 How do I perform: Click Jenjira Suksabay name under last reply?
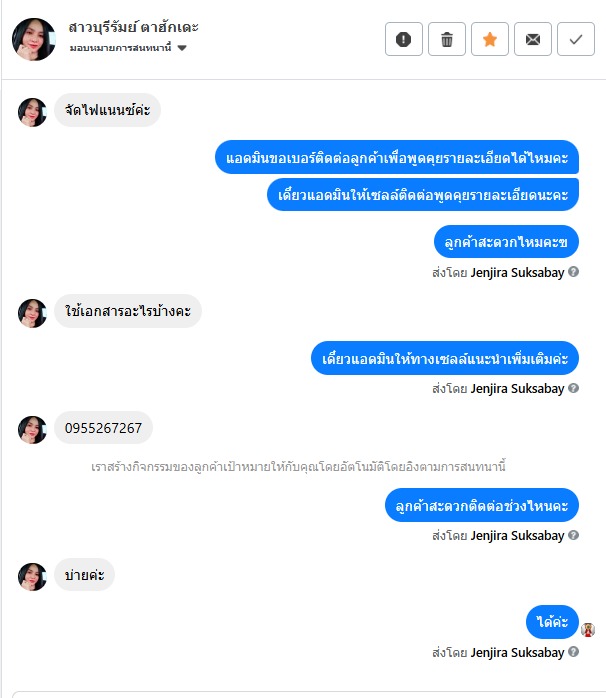coord(517,653)
